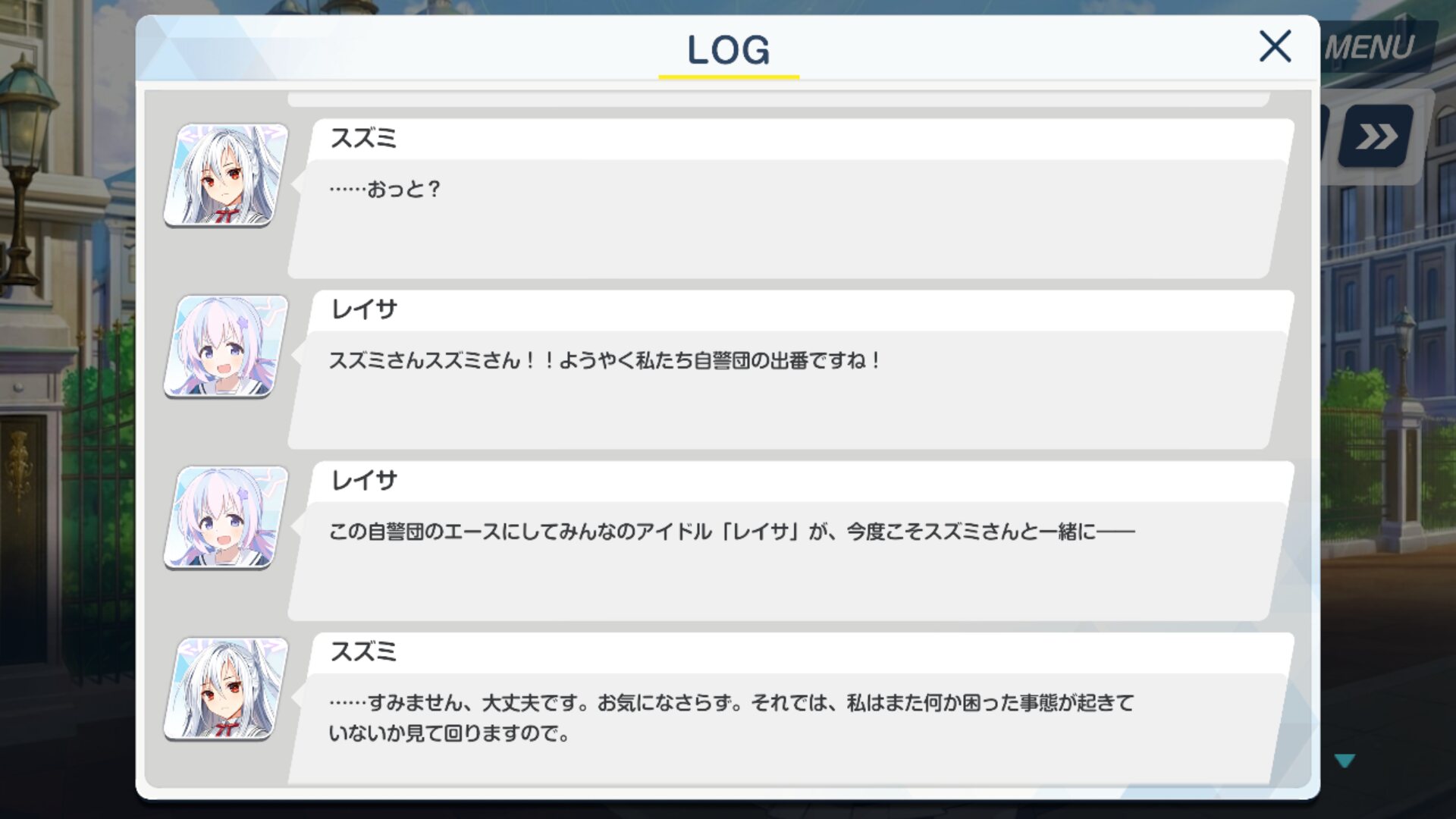Tap the skip double-arrow button
The width and height of the screenshot is (1456, 819).
(x=1376, y=136)
